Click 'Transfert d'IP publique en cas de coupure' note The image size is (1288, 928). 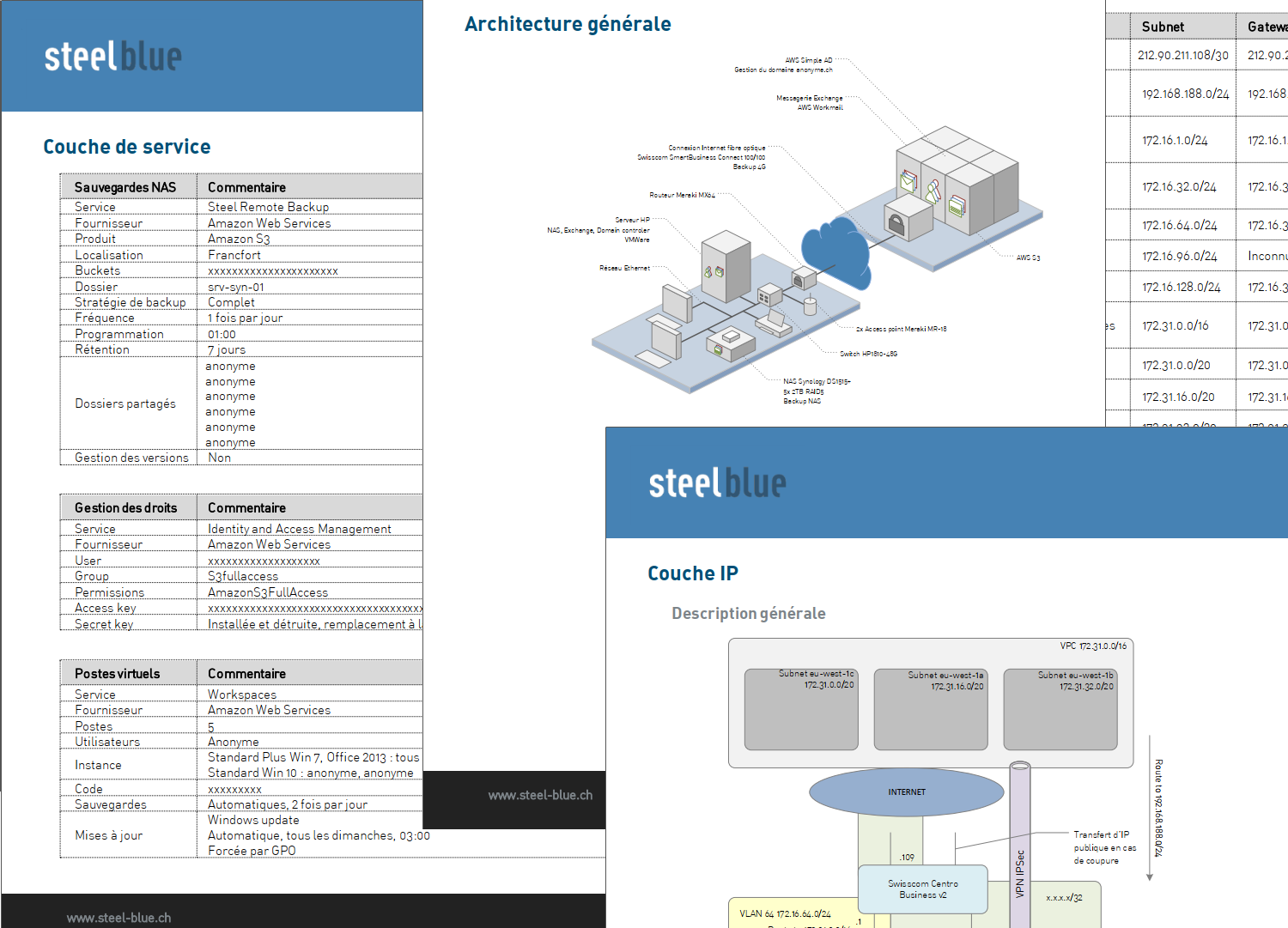pyautogui.click(x=1104, y=847)
